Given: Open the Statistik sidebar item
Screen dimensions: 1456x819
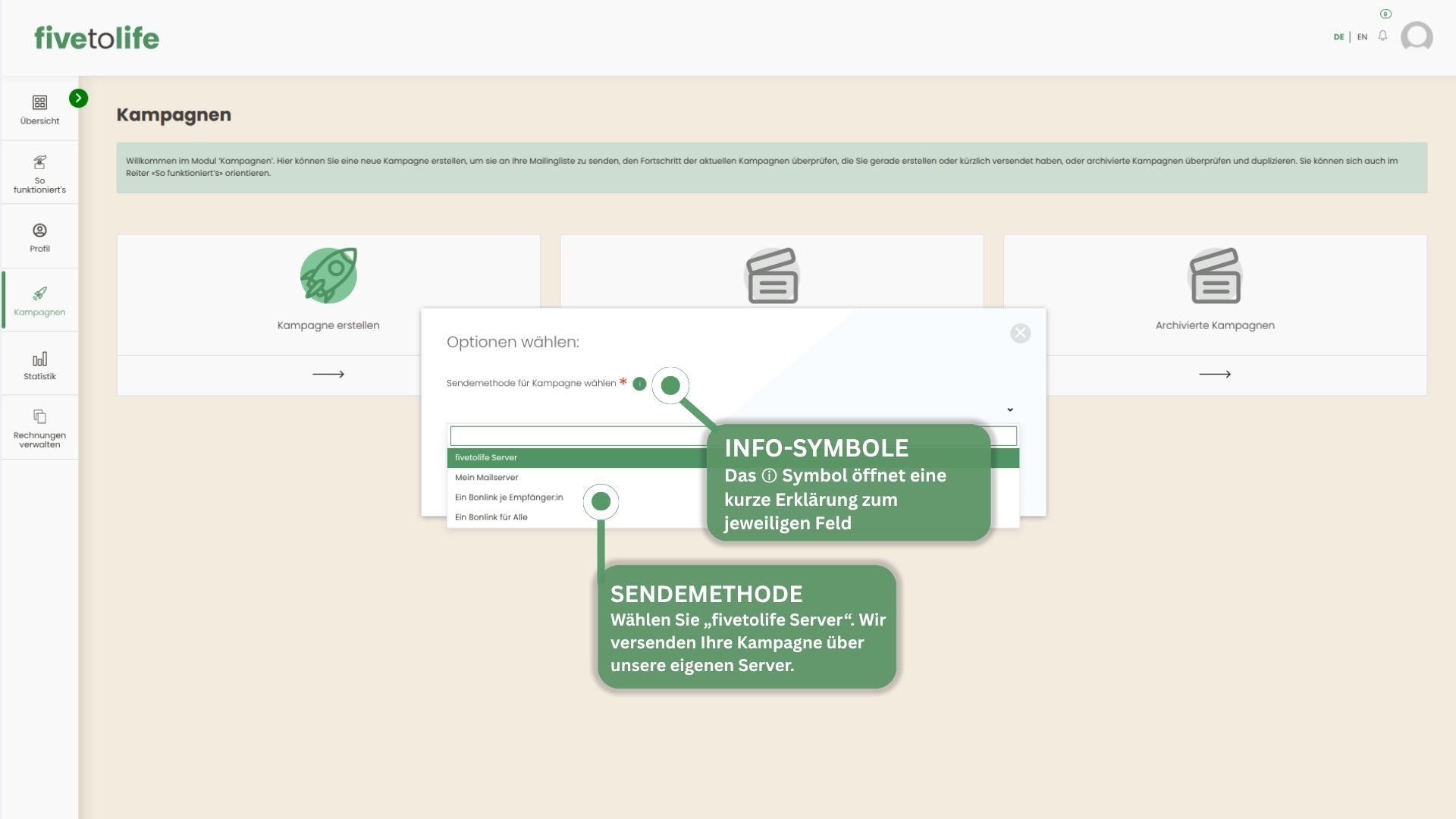Looking at the screenshot, I should click(39, 365).
